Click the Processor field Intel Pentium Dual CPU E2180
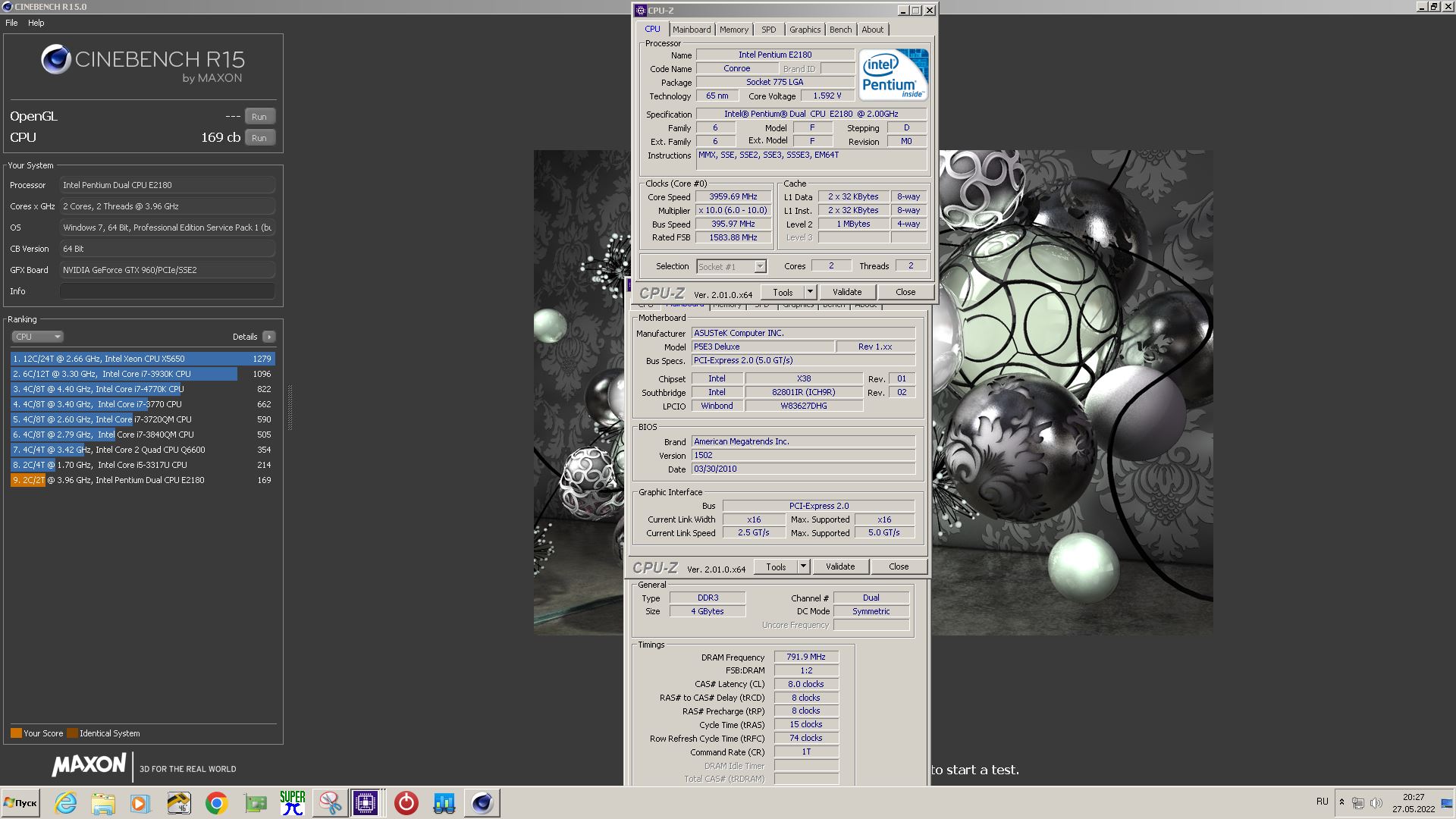The width and height of the screenshot is (1456, 819). 168,185
